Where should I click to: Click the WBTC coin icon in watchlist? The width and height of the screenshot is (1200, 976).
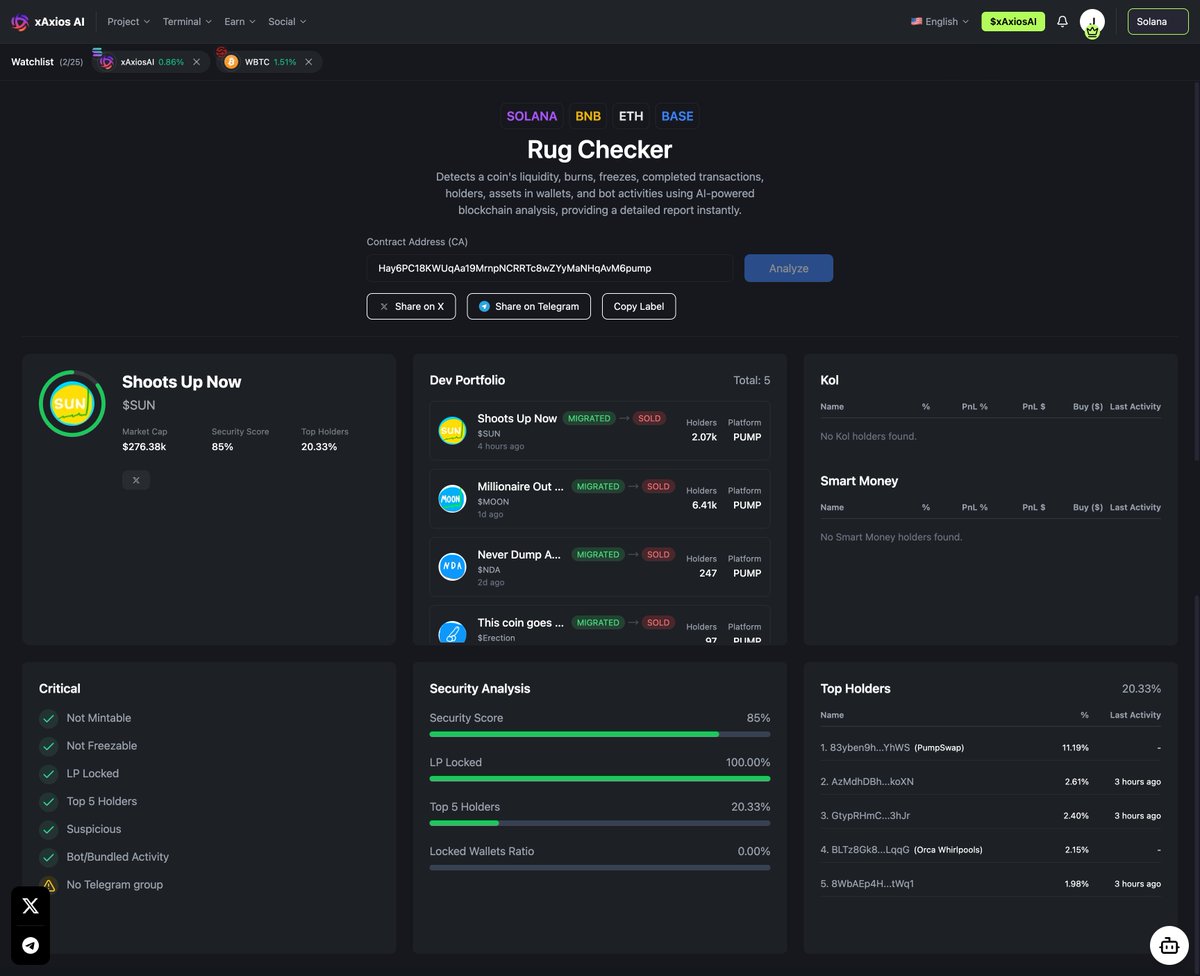[x=231, y=62]
